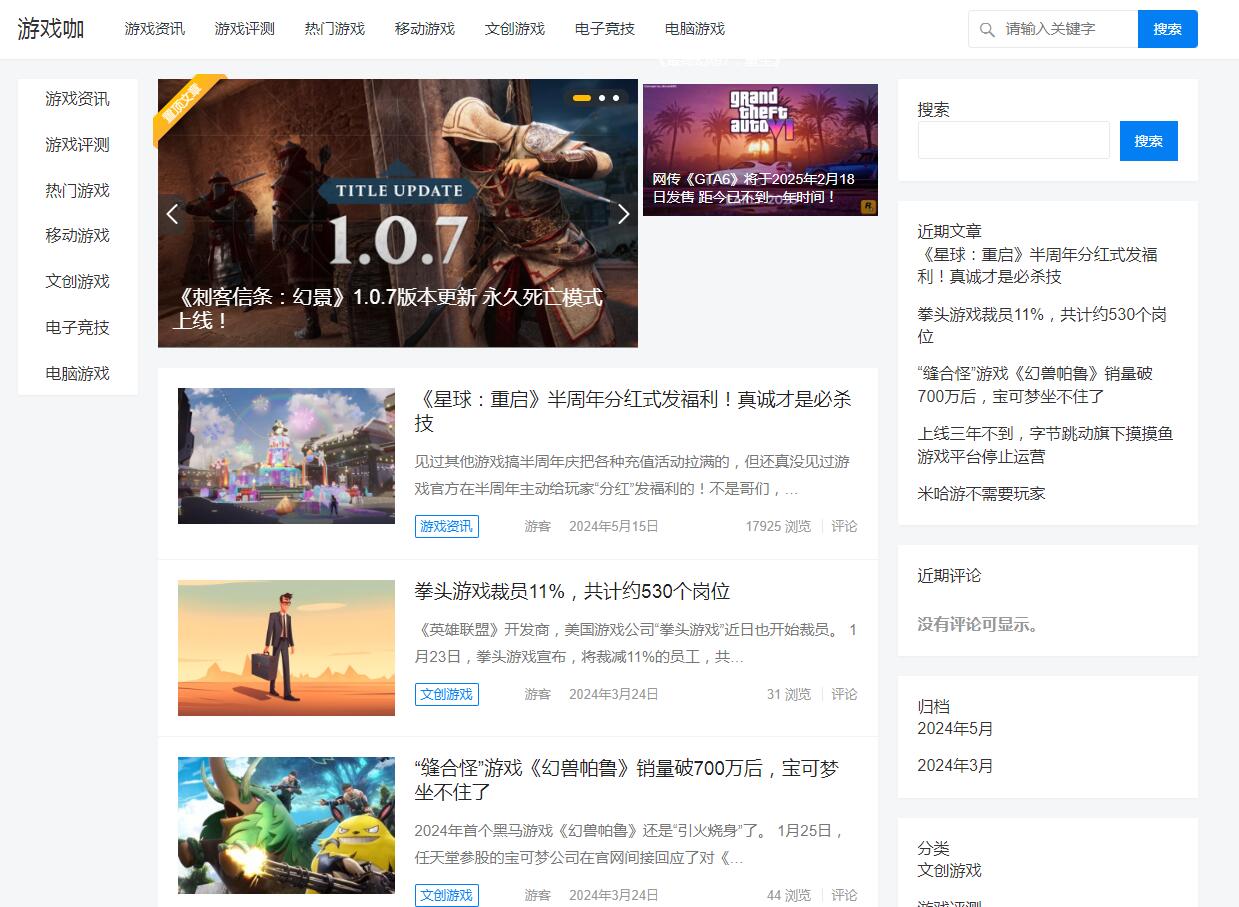Advance to the next carousel slide
The width and height of the screenshot is (1239, 907).
coord(624,214)
